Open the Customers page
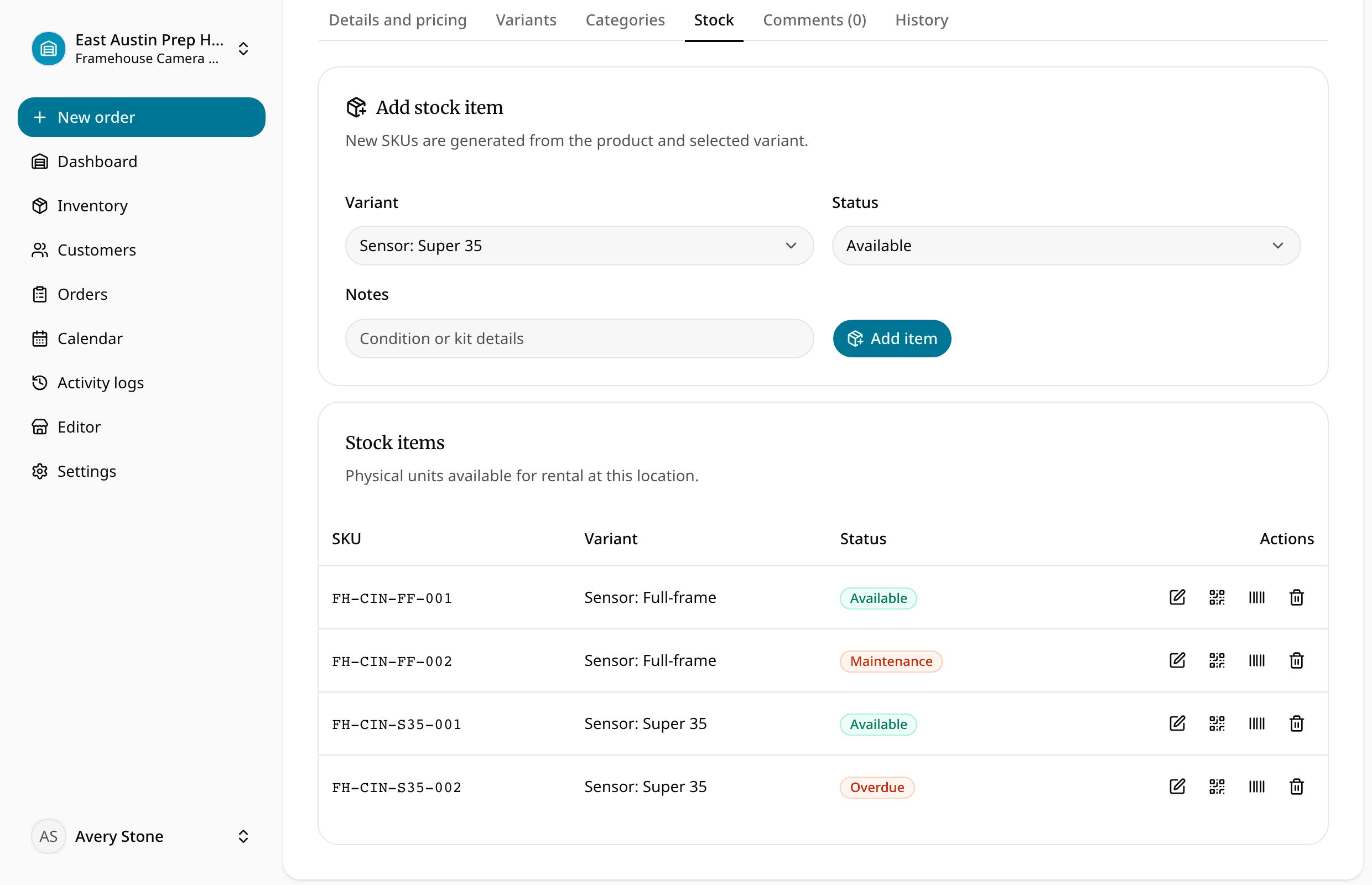The width and height of the screenshot is (1372, 885). click(142, 250)
